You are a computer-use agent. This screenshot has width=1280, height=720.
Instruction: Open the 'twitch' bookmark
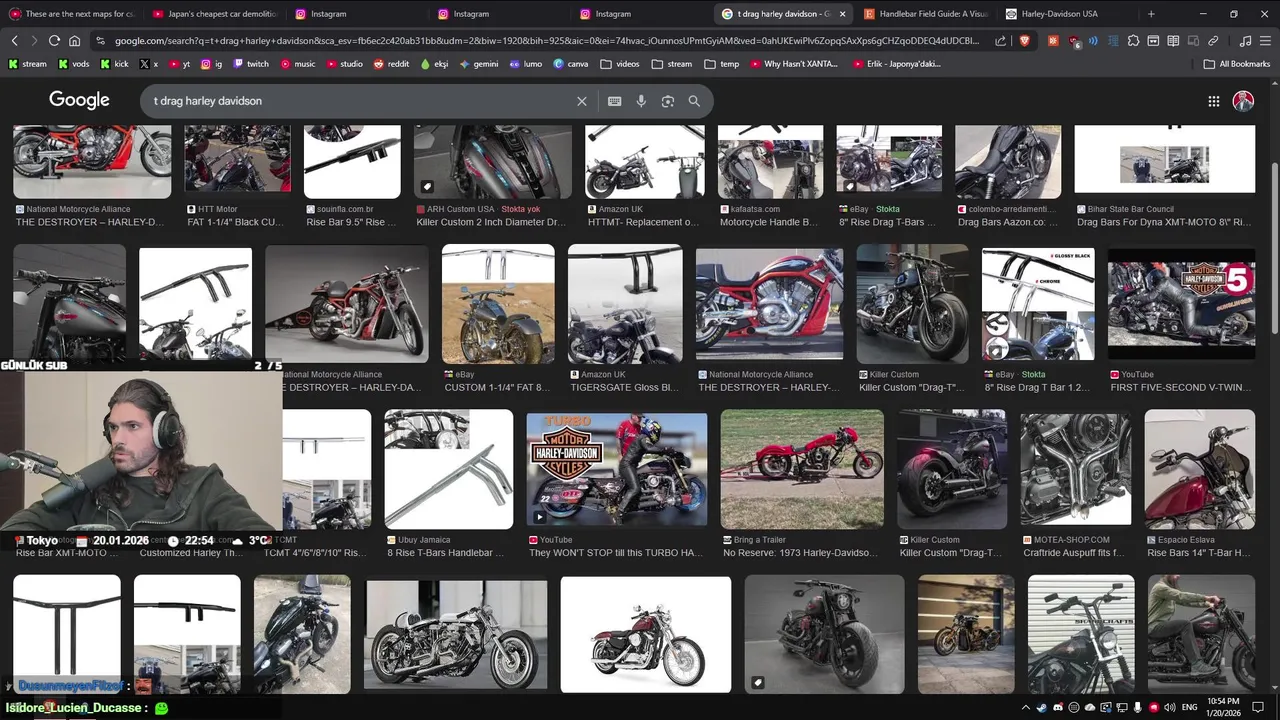[x=251, y=64]
